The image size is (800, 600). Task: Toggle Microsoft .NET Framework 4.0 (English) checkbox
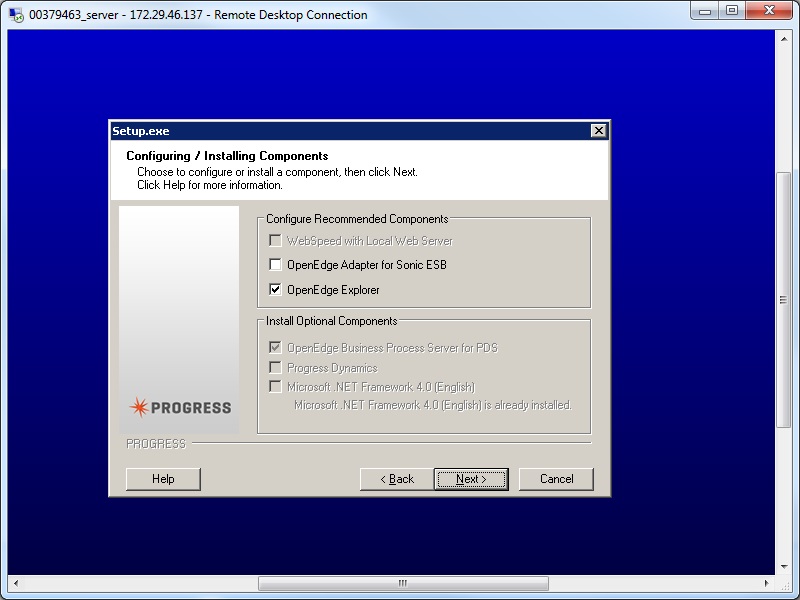pyautogui.click(x=275, y=386)
